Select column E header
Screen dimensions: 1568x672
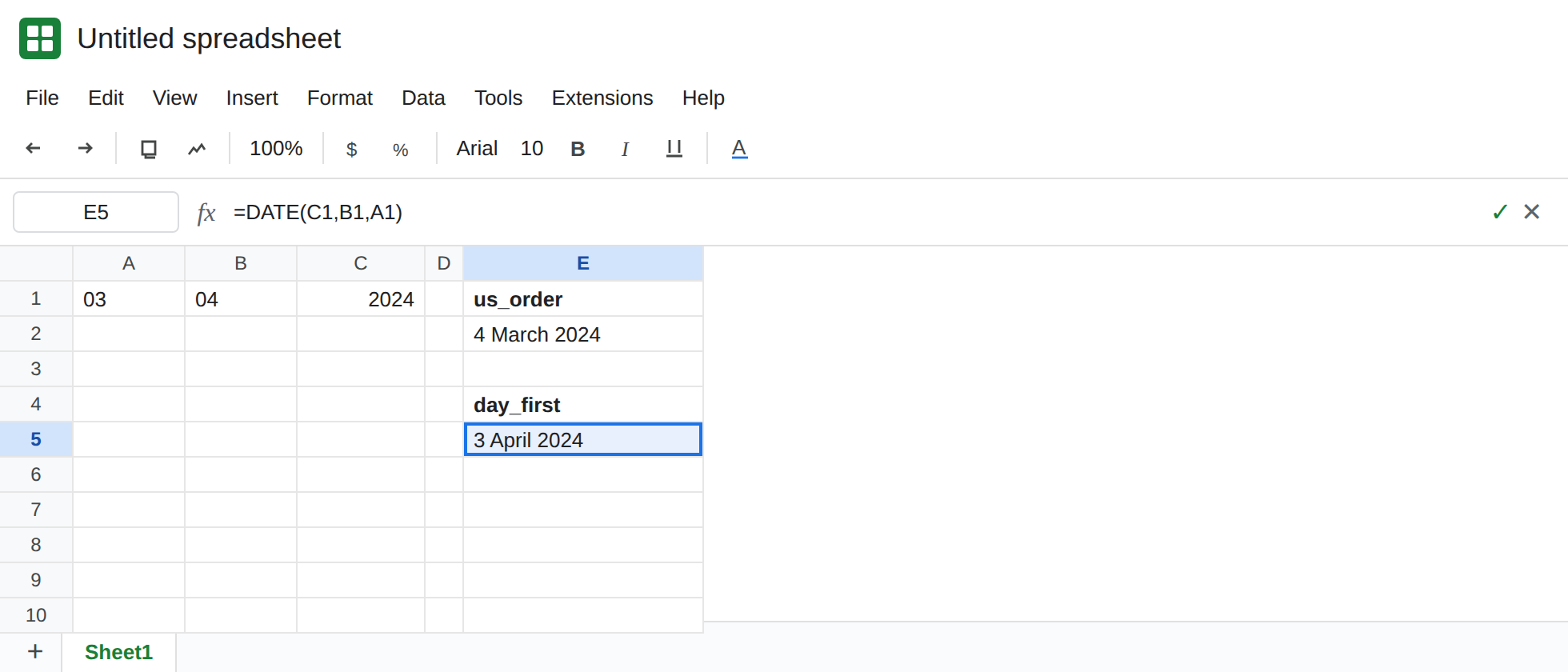click(583, 263)
